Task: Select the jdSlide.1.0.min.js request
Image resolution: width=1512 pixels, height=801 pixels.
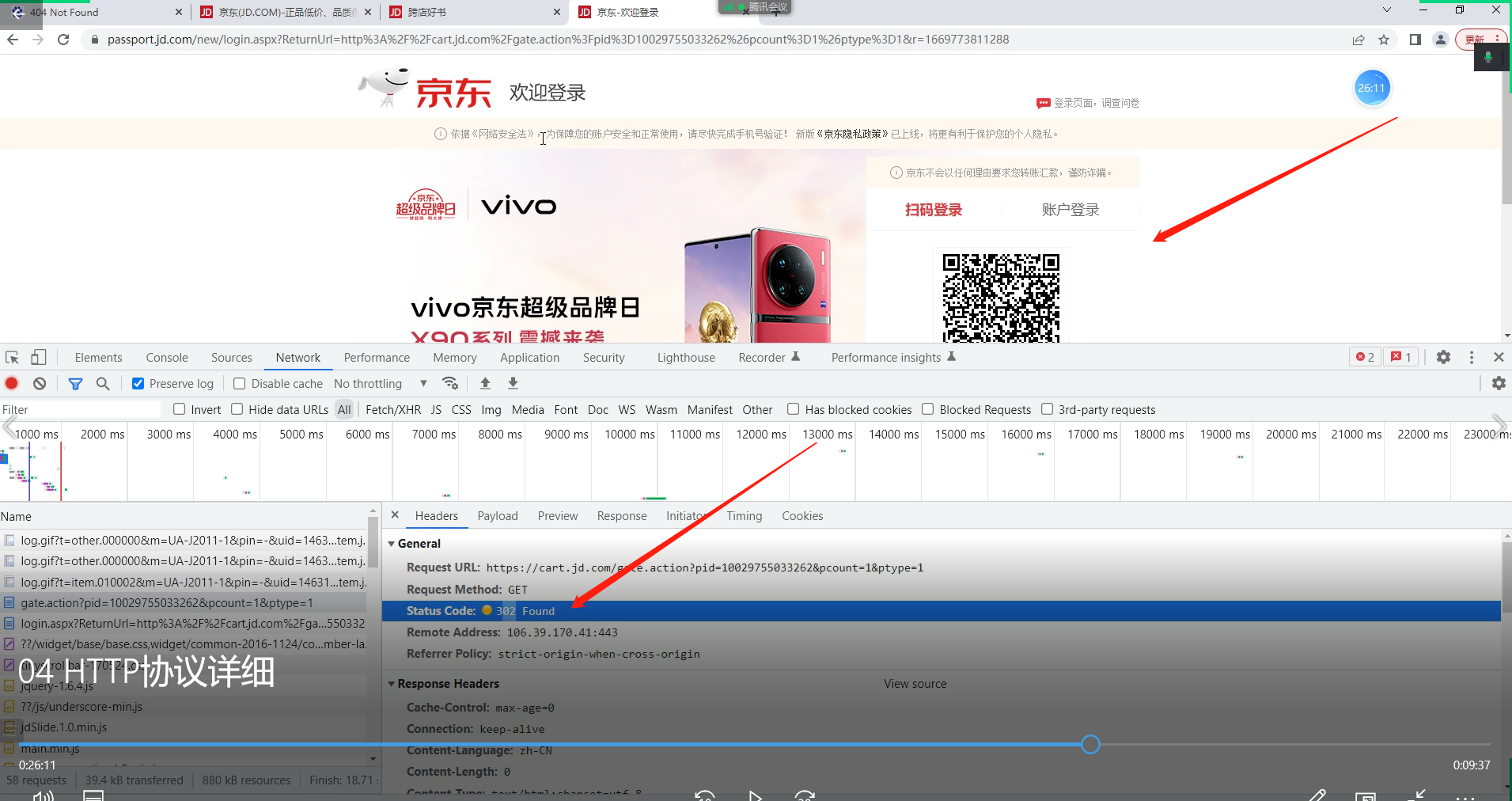Action: (184, 727)
